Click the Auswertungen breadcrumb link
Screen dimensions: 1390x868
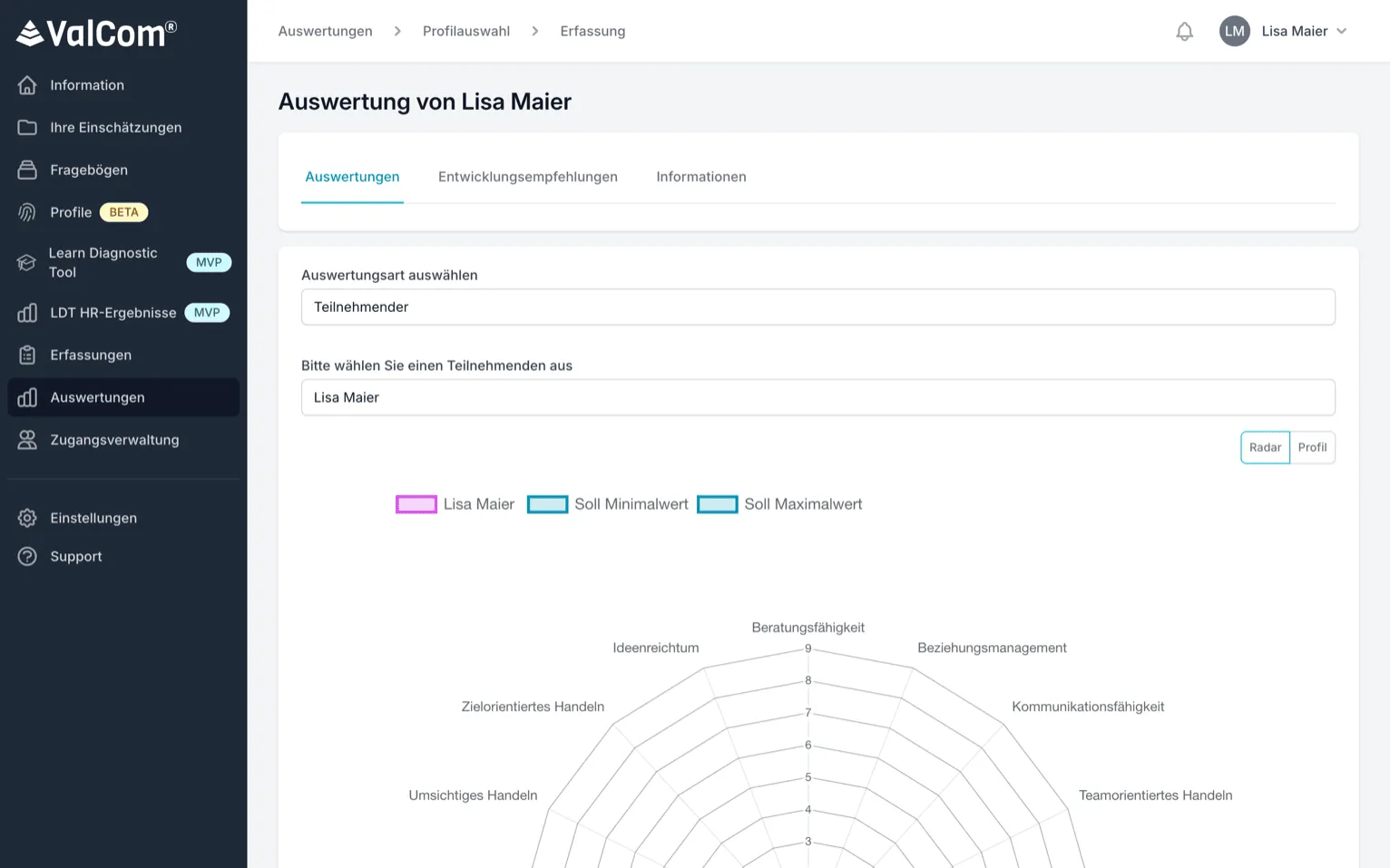(x=325, y=31)
